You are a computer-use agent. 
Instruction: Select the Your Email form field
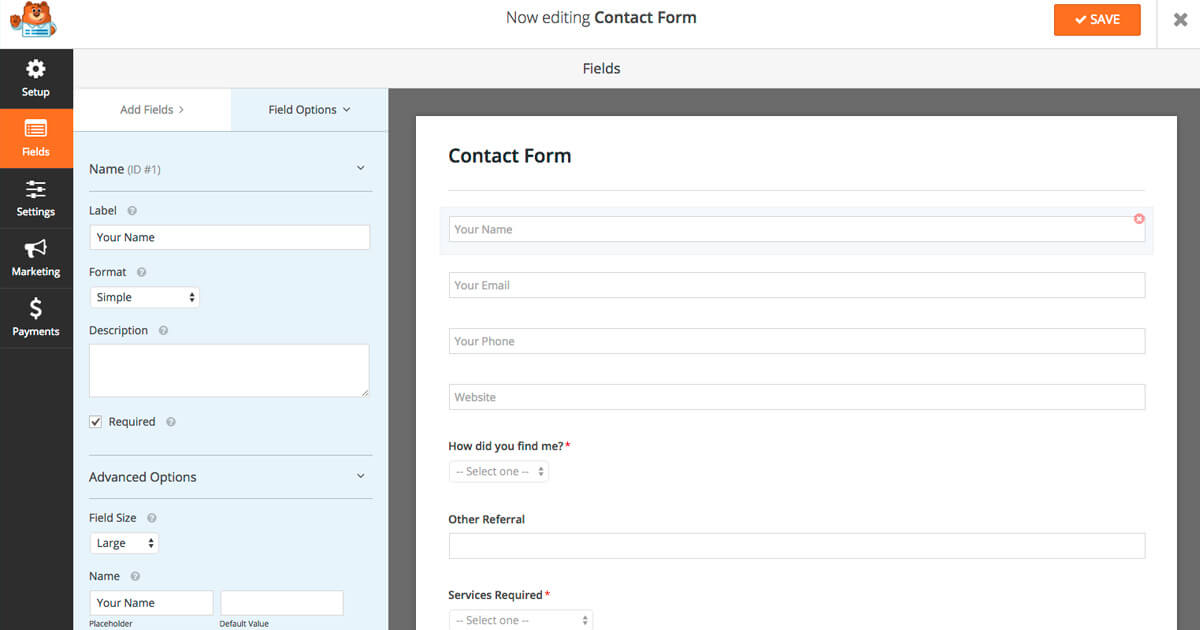pyautogui.click(x=797, y=284)
